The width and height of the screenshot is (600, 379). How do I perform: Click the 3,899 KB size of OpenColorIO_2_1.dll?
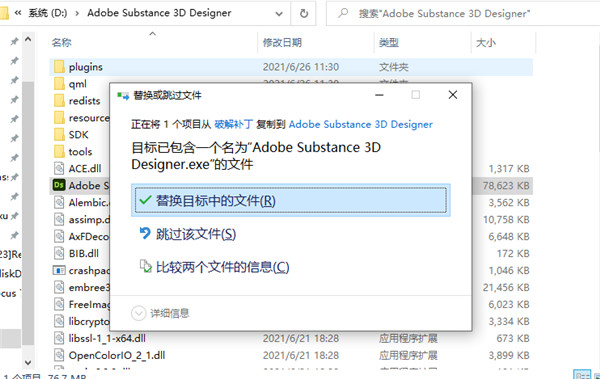[x=509, y=355]
